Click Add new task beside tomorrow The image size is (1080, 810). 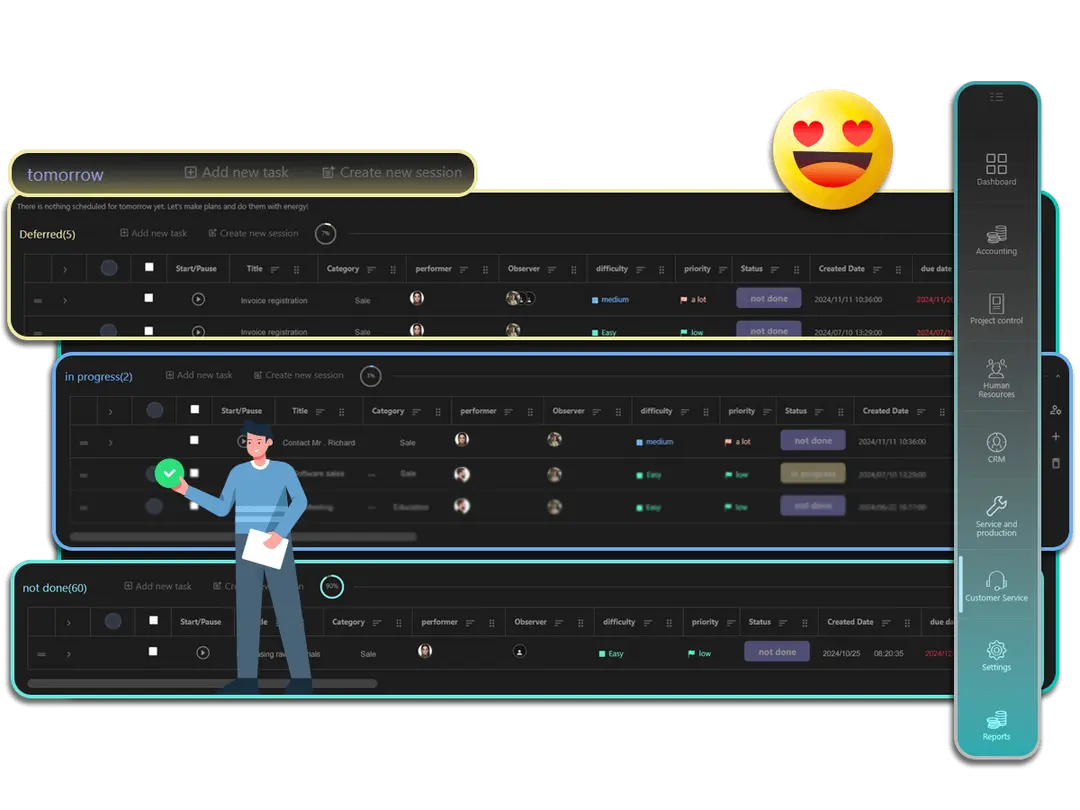tap(236, 172)
